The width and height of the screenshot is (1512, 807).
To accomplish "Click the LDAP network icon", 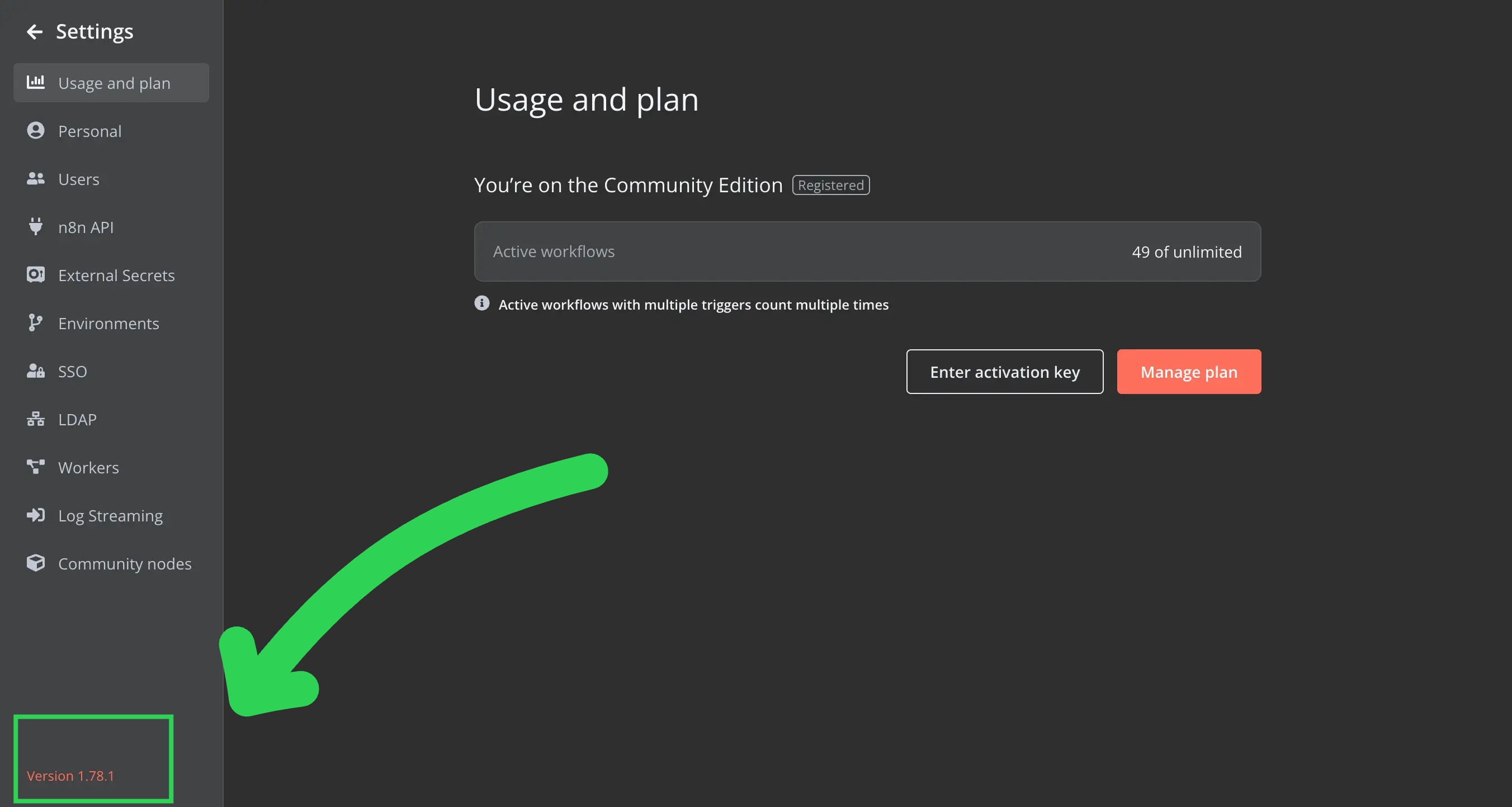I will (36, 419).
